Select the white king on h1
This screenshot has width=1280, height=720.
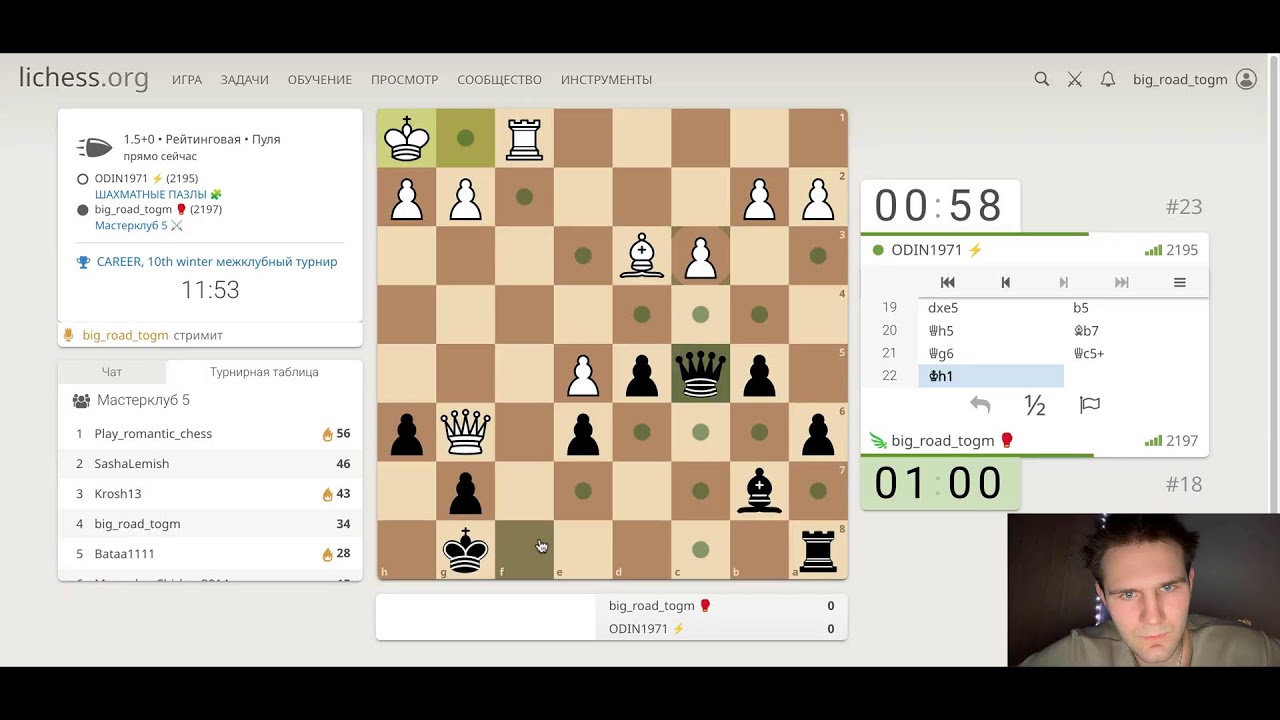[406, 138]
